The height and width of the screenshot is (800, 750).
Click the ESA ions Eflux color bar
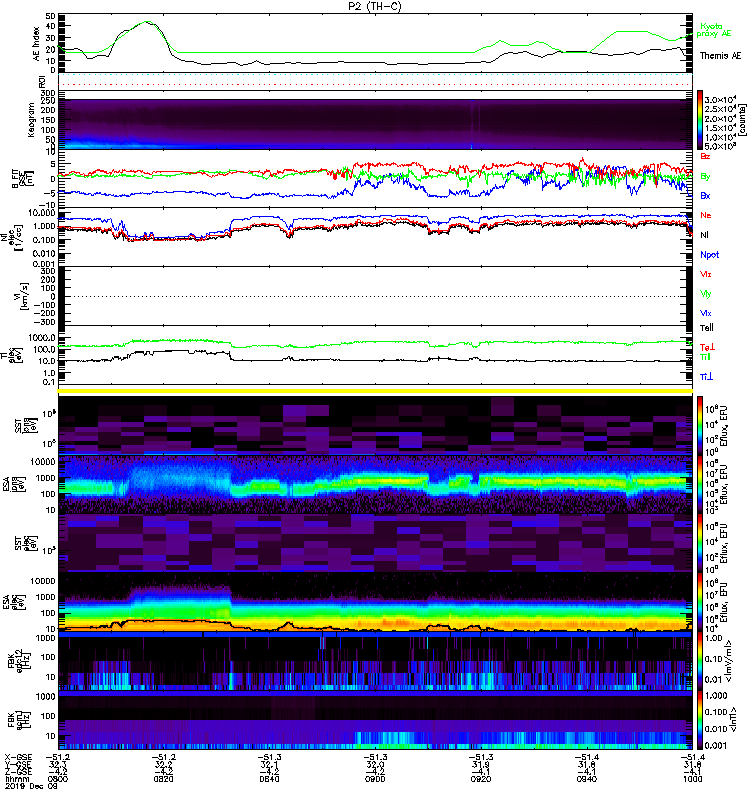pos(700,485)
